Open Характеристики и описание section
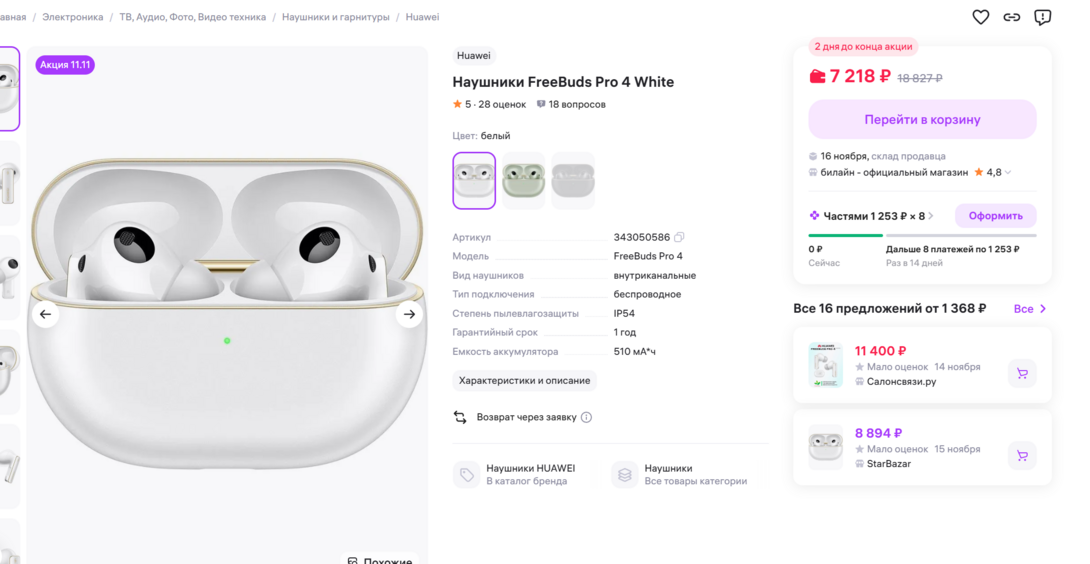The height and width of the screenshot is (564, 1090). pos(524,381)
